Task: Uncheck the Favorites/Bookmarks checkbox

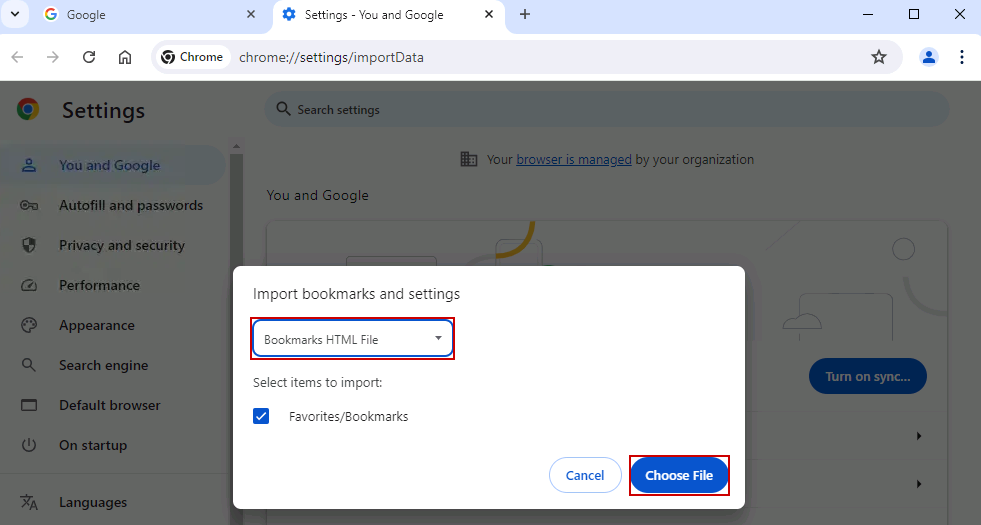Action: pos(261,416)
